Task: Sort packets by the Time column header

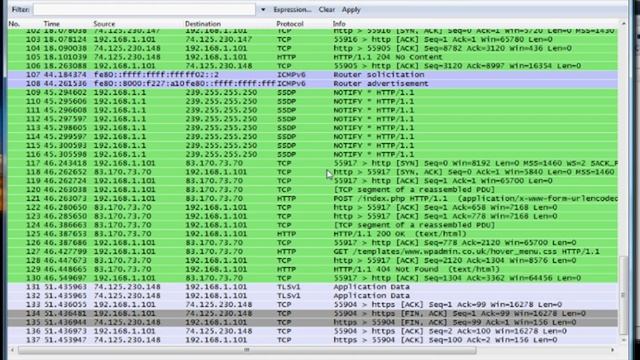Action: pyautogui.click(x=52, y=24)
